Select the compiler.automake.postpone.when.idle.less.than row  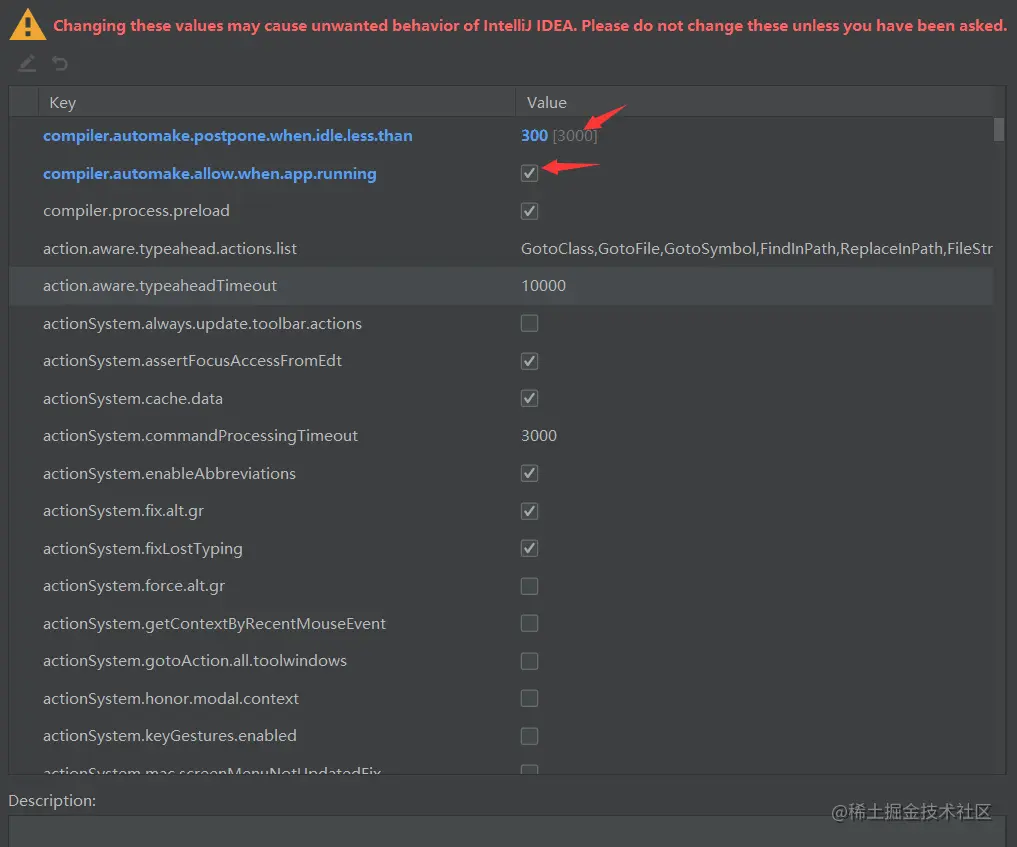227,136
